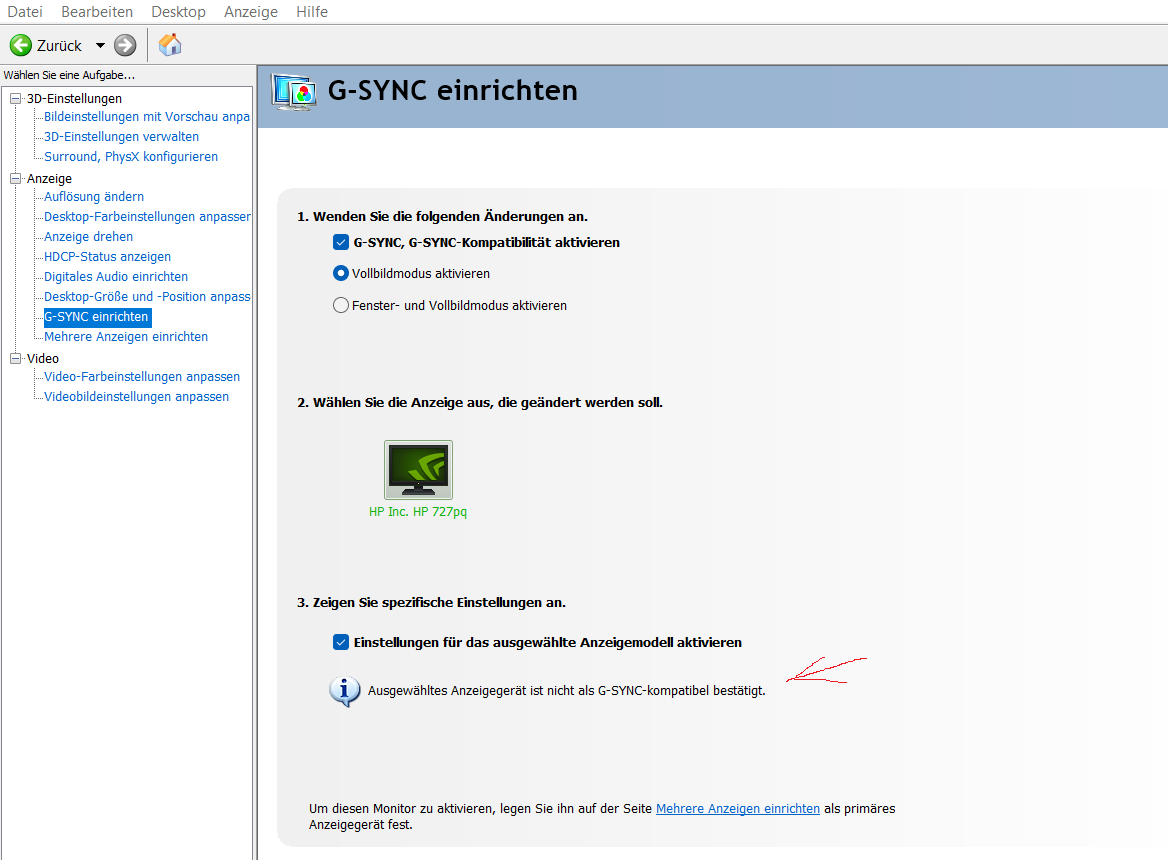Click the HP Inc. HP 727pq label
This screenshot has width=1168, height=860.
418,512
